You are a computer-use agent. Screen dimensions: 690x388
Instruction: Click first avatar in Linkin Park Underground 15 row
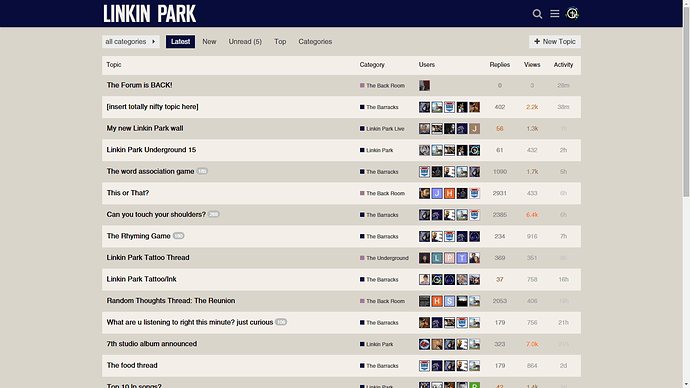click(x=424, y=150)
